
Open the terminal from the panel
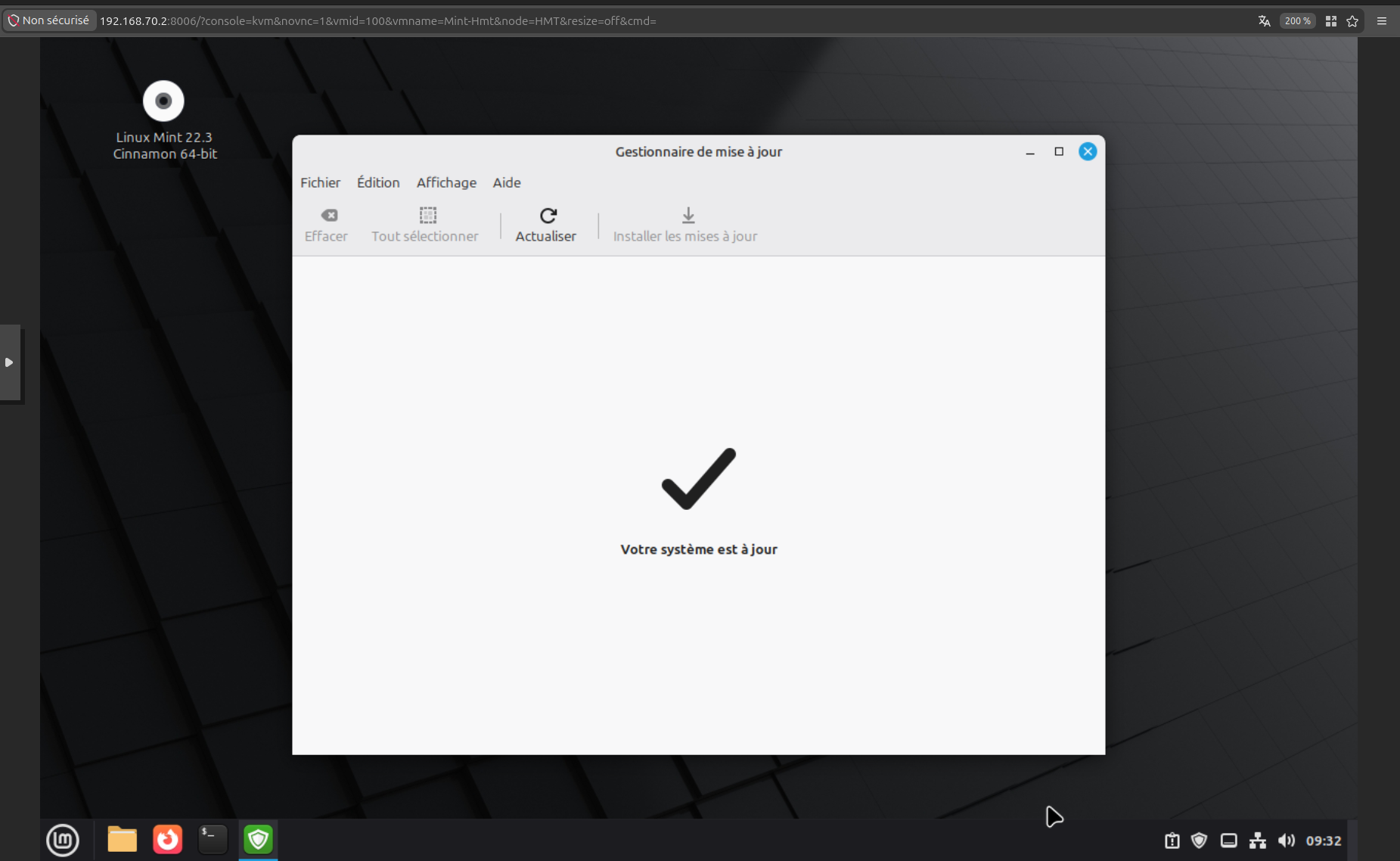tap(213, 840)
